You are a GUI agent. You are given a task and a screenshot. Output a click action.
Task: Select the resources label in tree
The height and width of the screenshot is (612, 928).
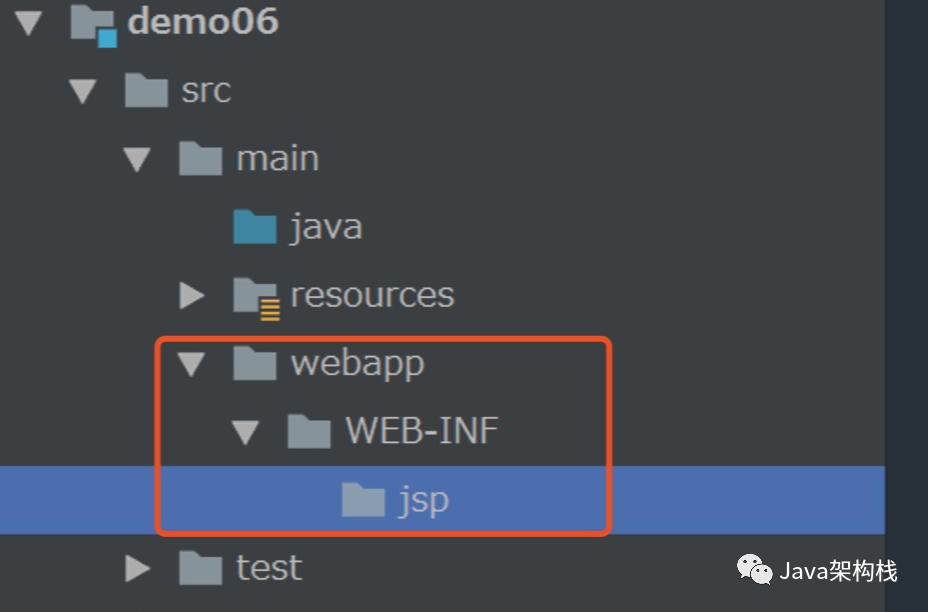[x=372, y=296]
